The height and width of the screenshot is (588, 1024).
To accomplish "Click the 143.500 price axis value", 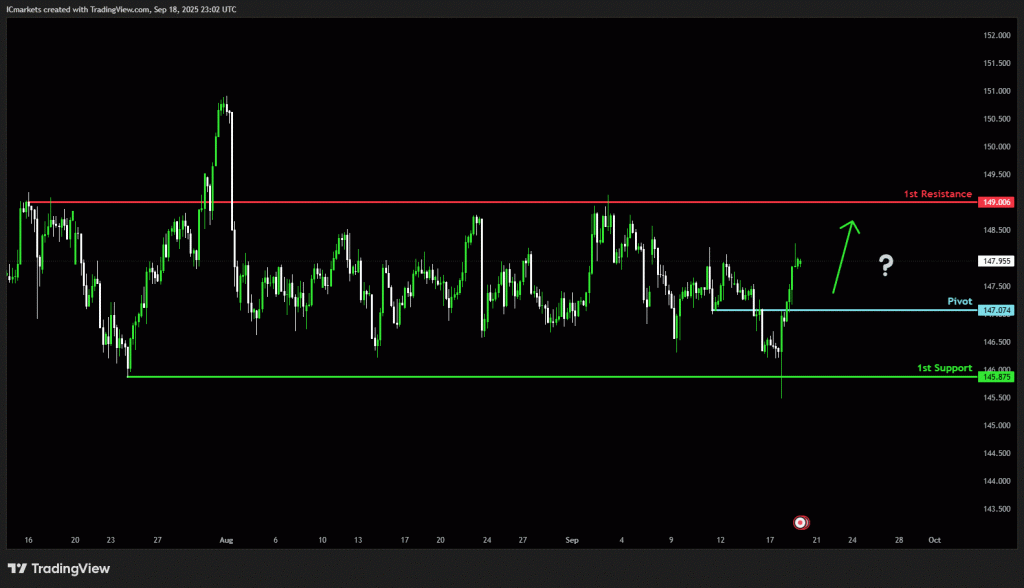I will [997, 509].
